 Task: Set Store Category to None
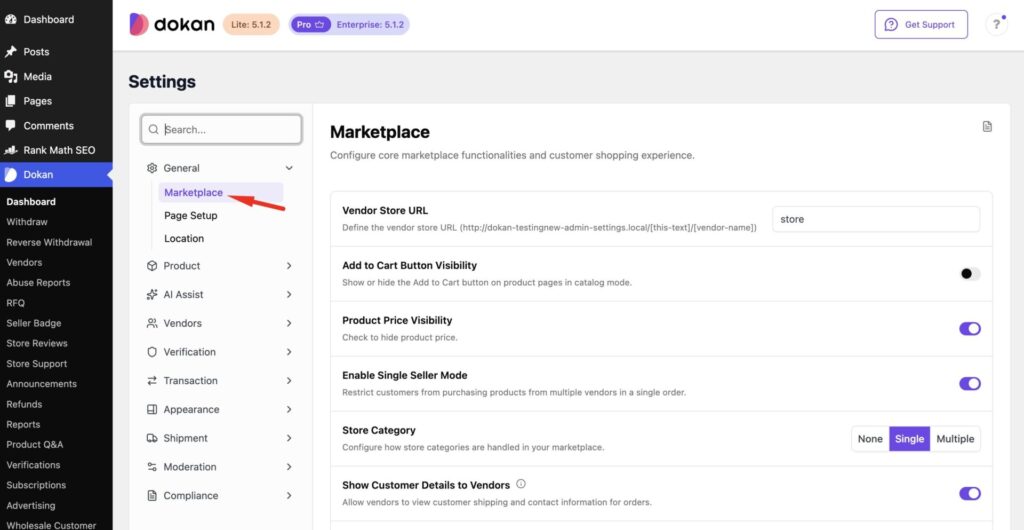(870, 439)
